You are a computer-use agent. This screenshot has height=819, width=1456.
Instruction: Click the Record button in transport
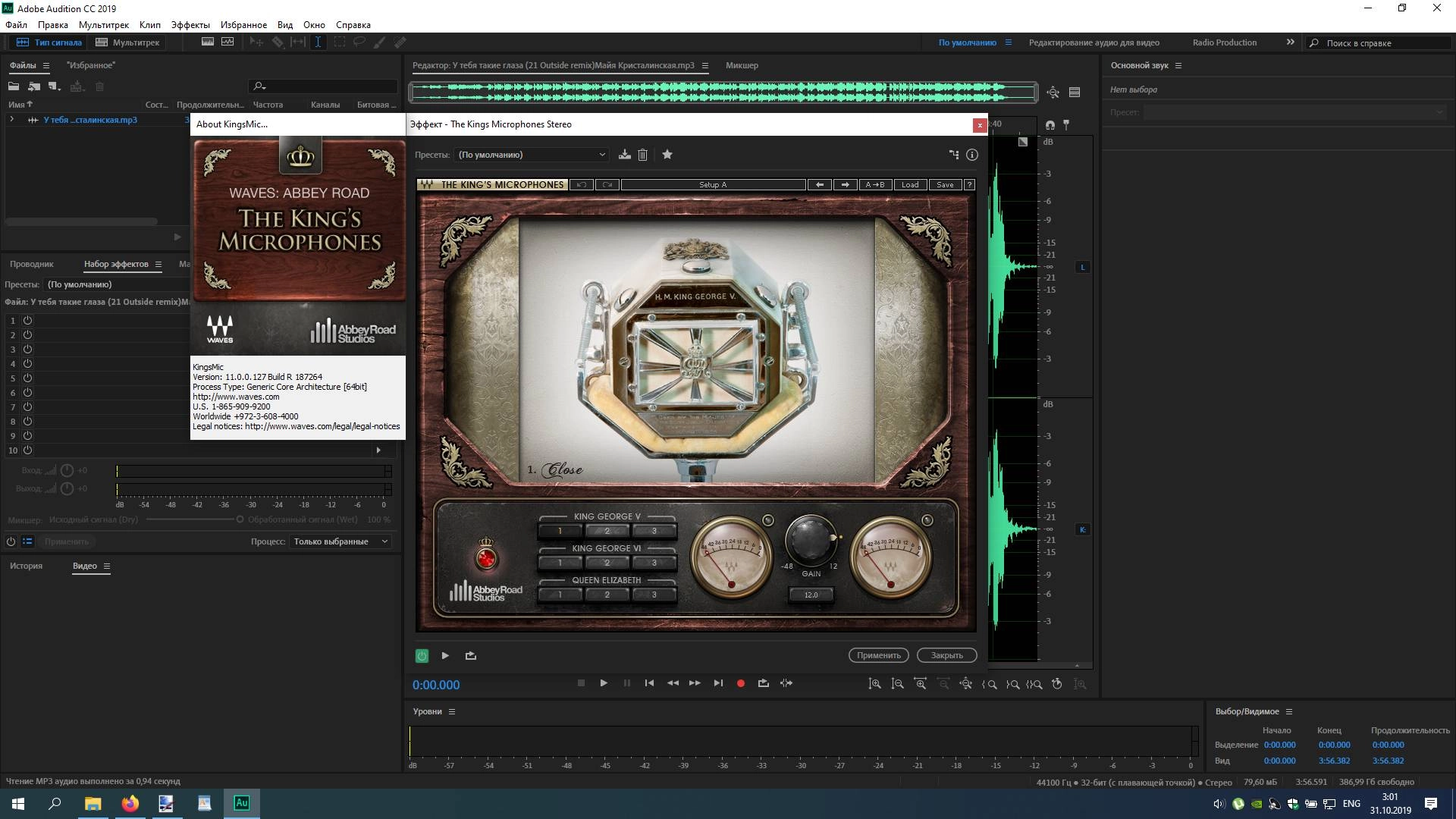point(741,683)
